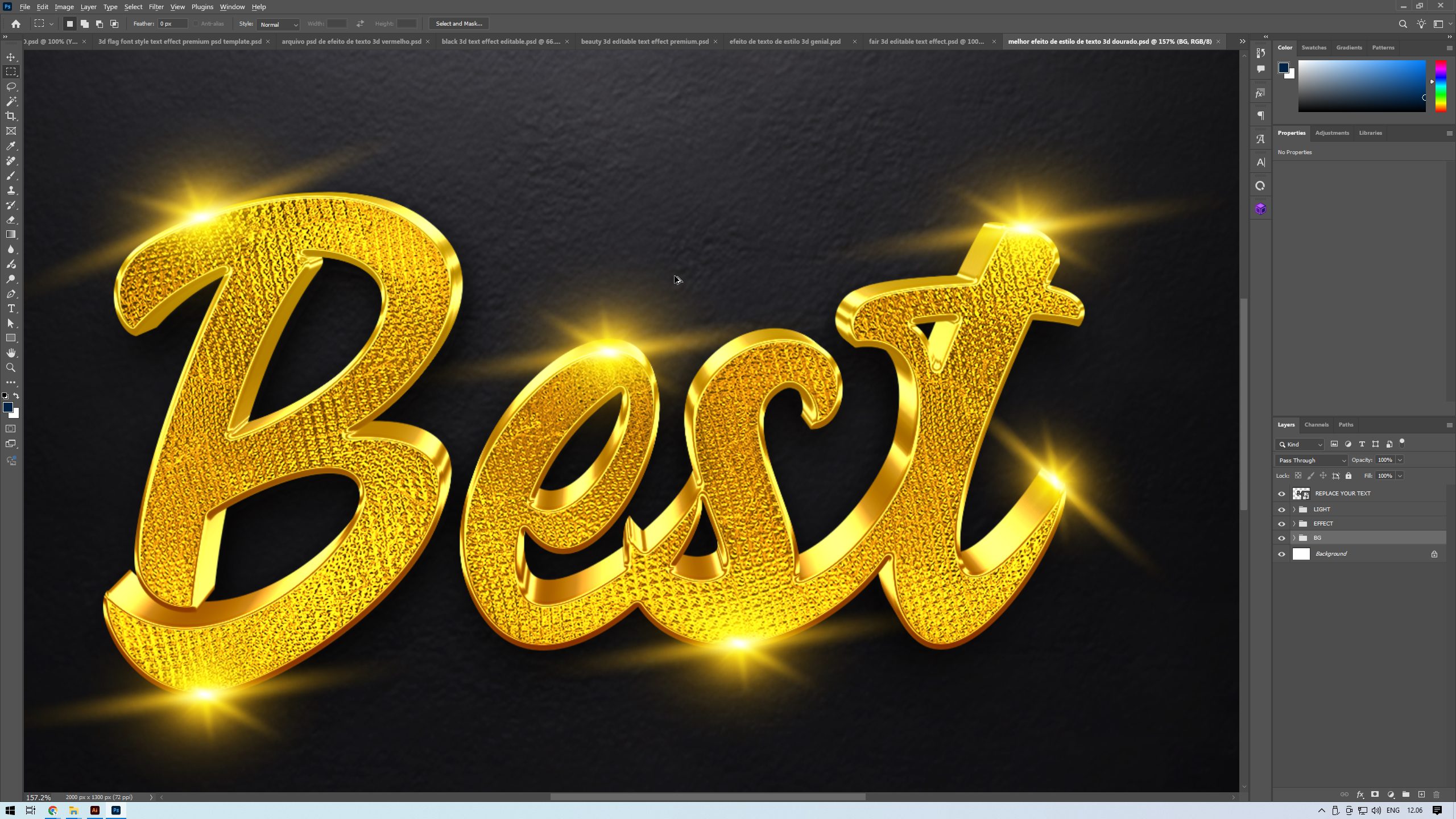Activate the Crop tool

pyautogui.click(x=11, y=116)
